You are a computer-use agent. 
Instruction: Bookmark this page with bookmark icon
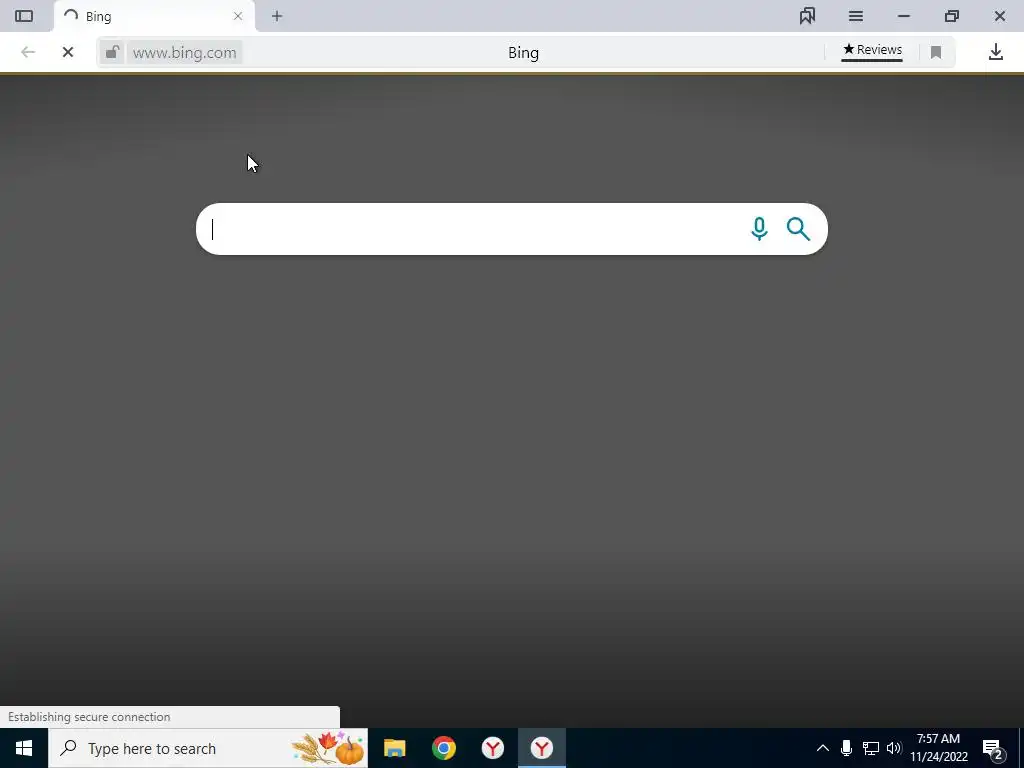click(936, 52)
